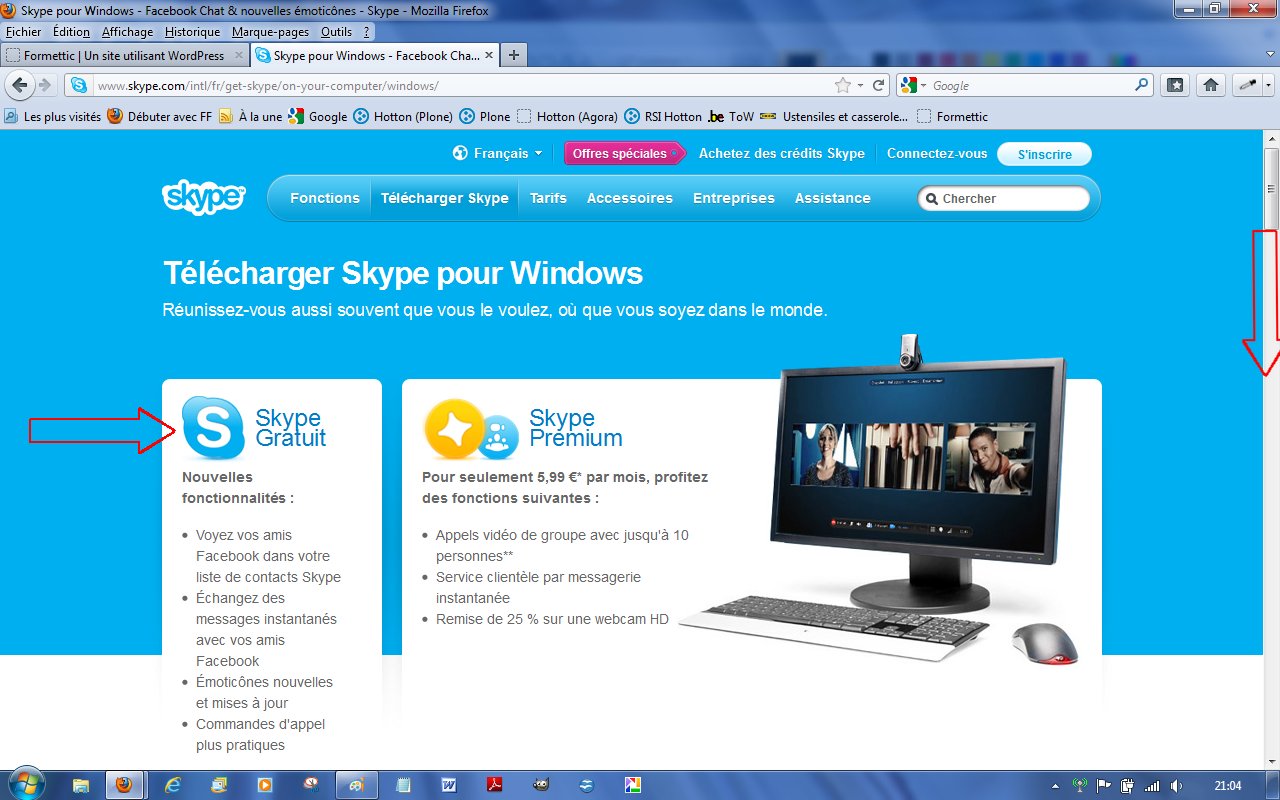
Task: Open the bookmarks toolbar button
Action: (x=1176, y=85)
